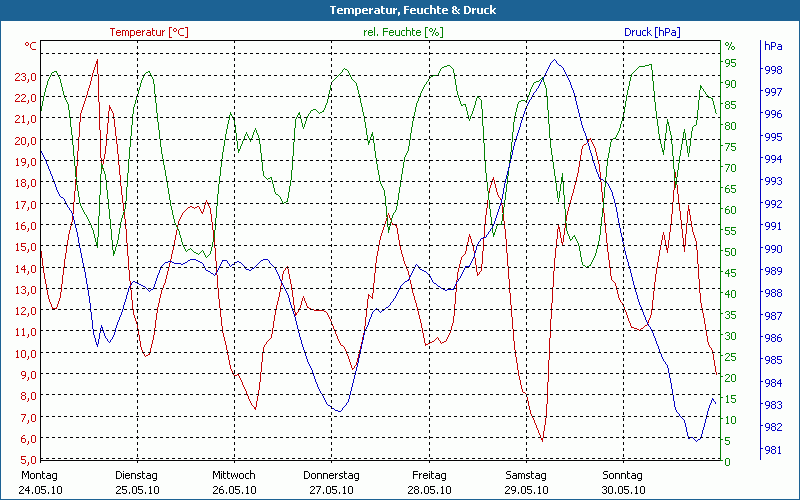Click the '995' pressure axis value
This screenshot has width=800, height=500.
(773, 137)
